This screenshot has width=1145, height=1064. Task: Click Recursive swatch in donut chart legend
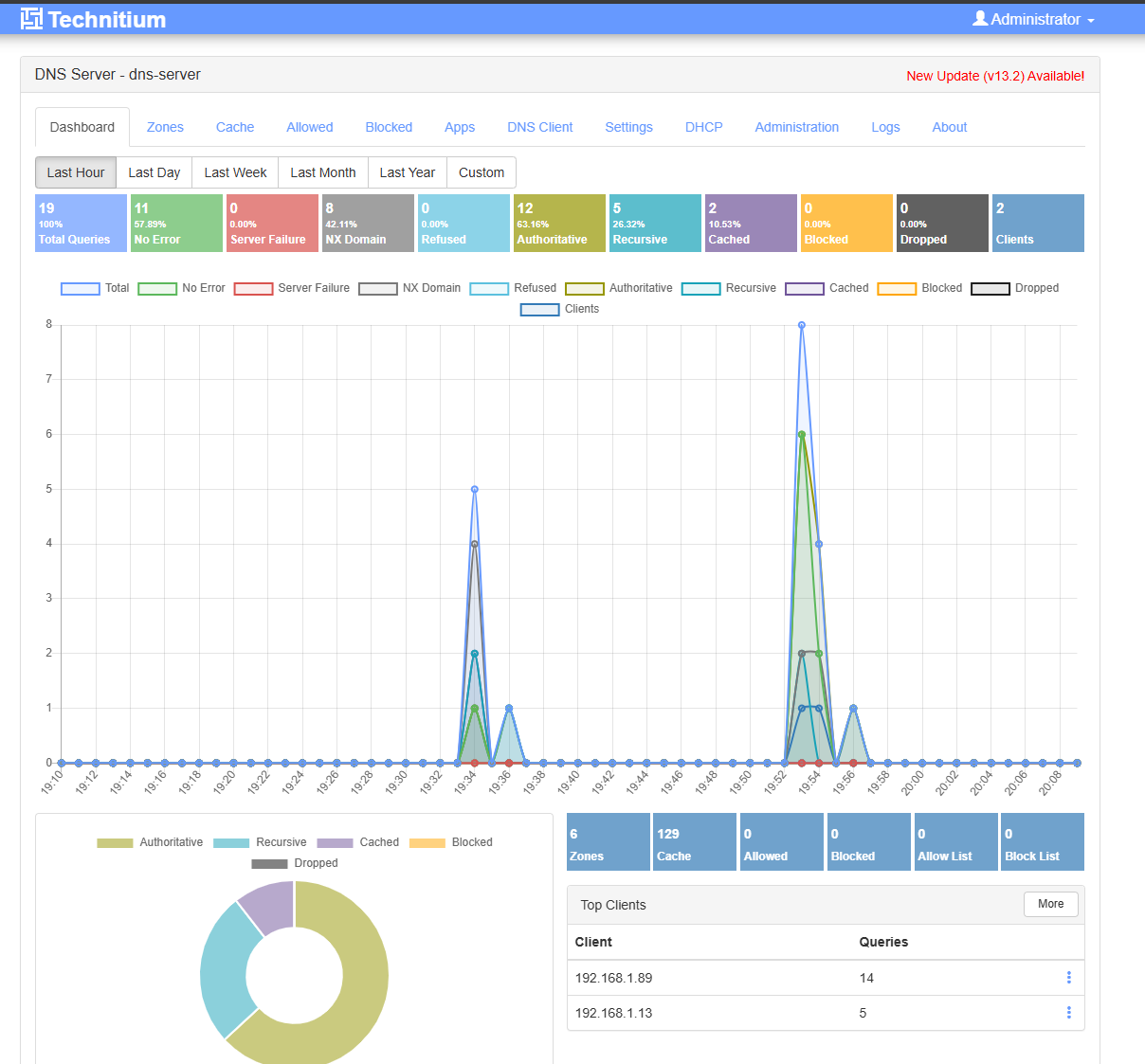(x=231, y=842)
